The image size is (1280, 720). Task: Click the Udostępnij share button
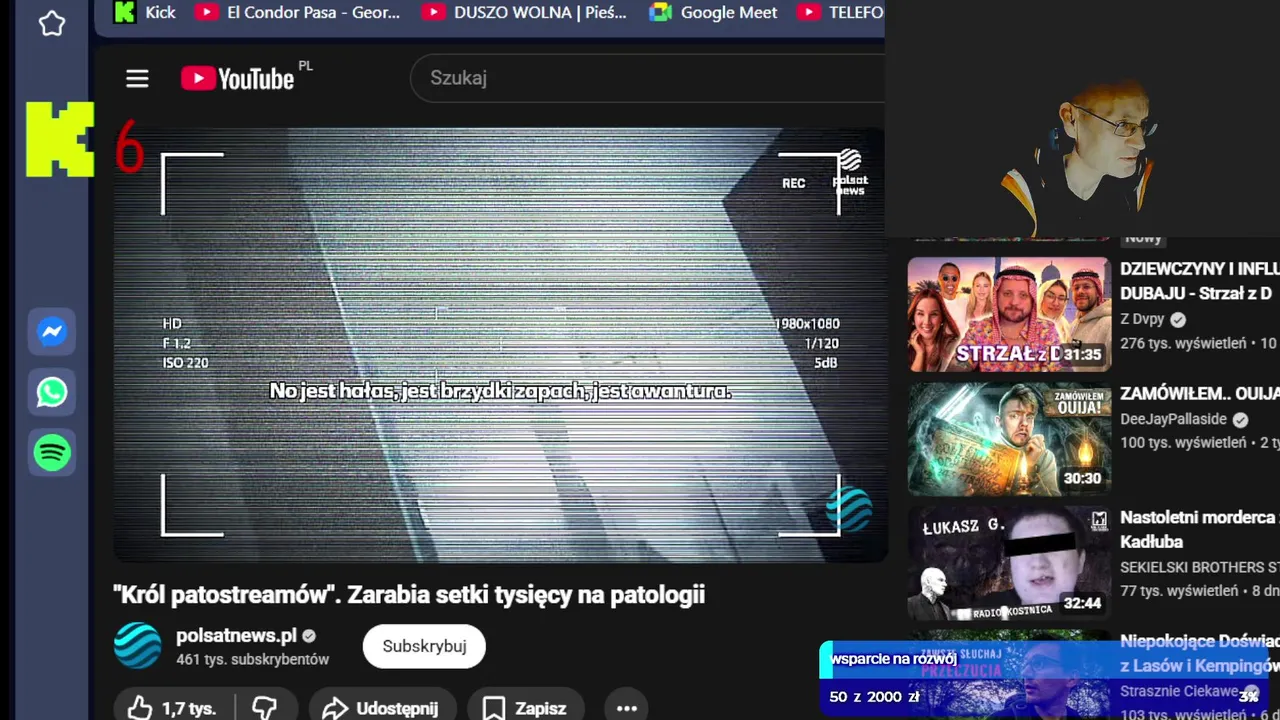[x=381, y=708]
